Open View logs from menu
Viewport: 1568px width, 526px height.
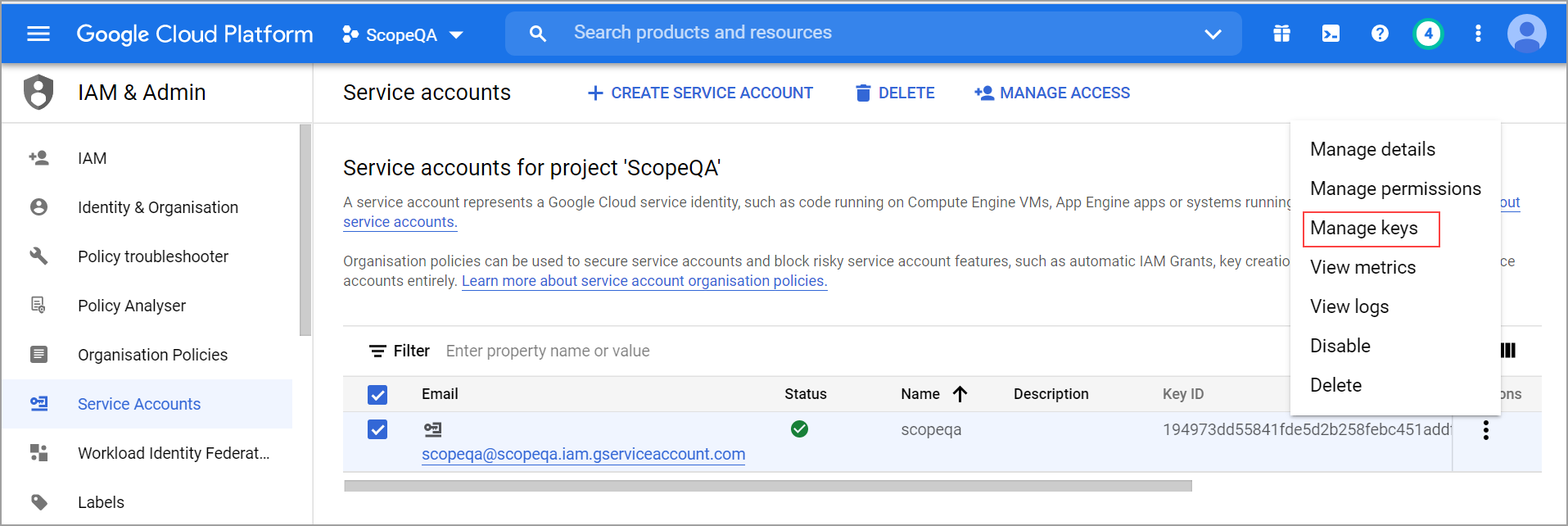tap(1349, 306)
